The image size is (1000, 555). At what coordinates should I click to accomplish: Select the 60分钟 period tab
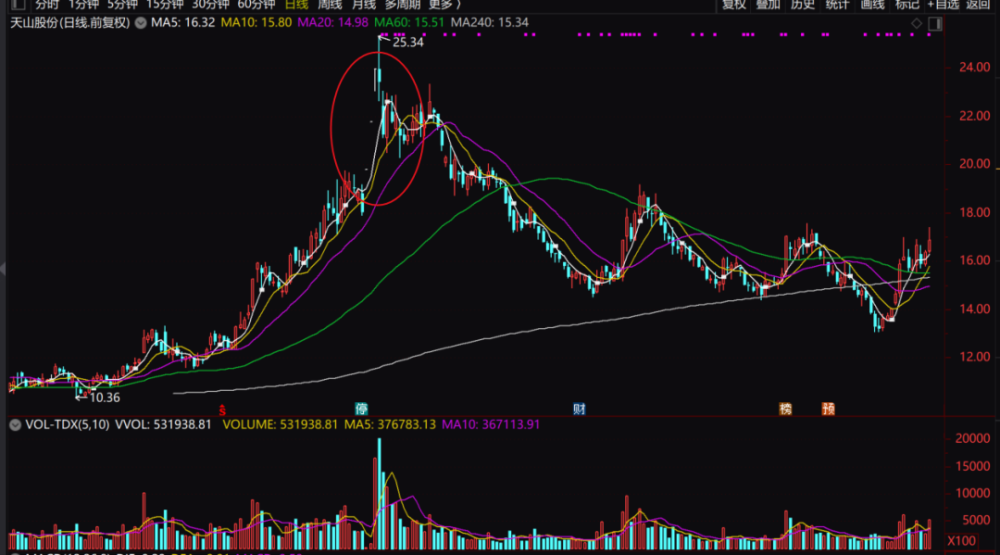click(256, 4)
